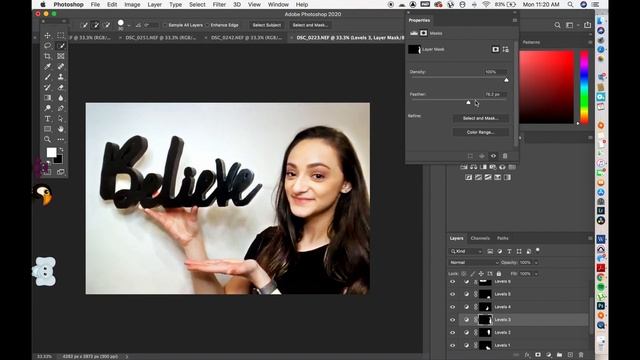This screenshot has height=360, width=640.
Task: Select the Gradient tool
Action: click(x=47, y=98)
